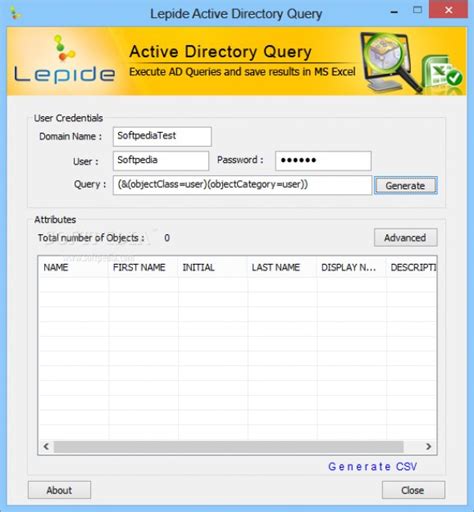Screen dimensions: 474x512
Task: Click the Generate CSV link
Action: pos(372,466)
